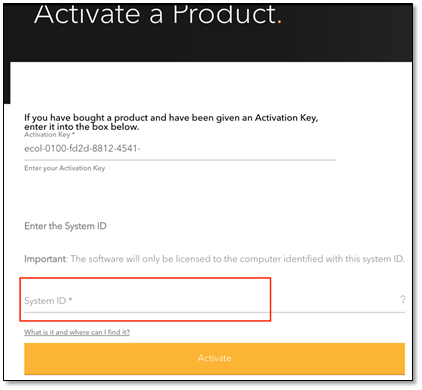Click the Activation Key text field

180,149
